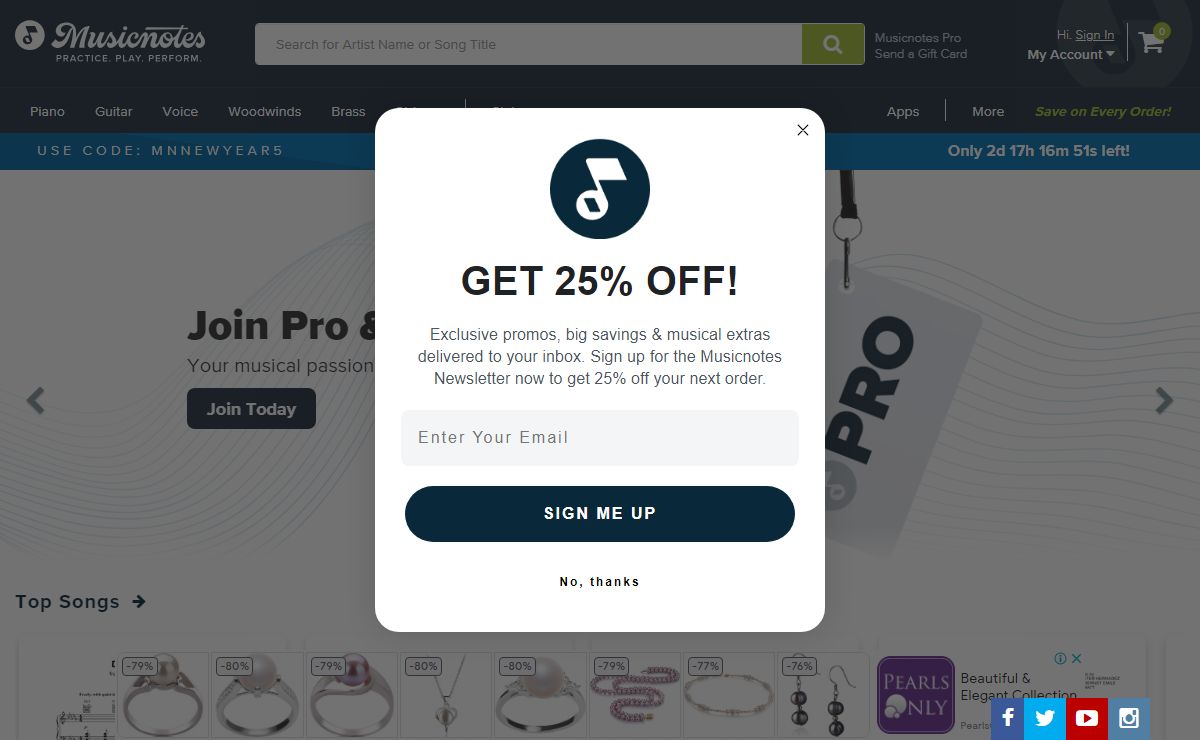
Task: Focus the Enter Your Email field
Action: (600, 438)
